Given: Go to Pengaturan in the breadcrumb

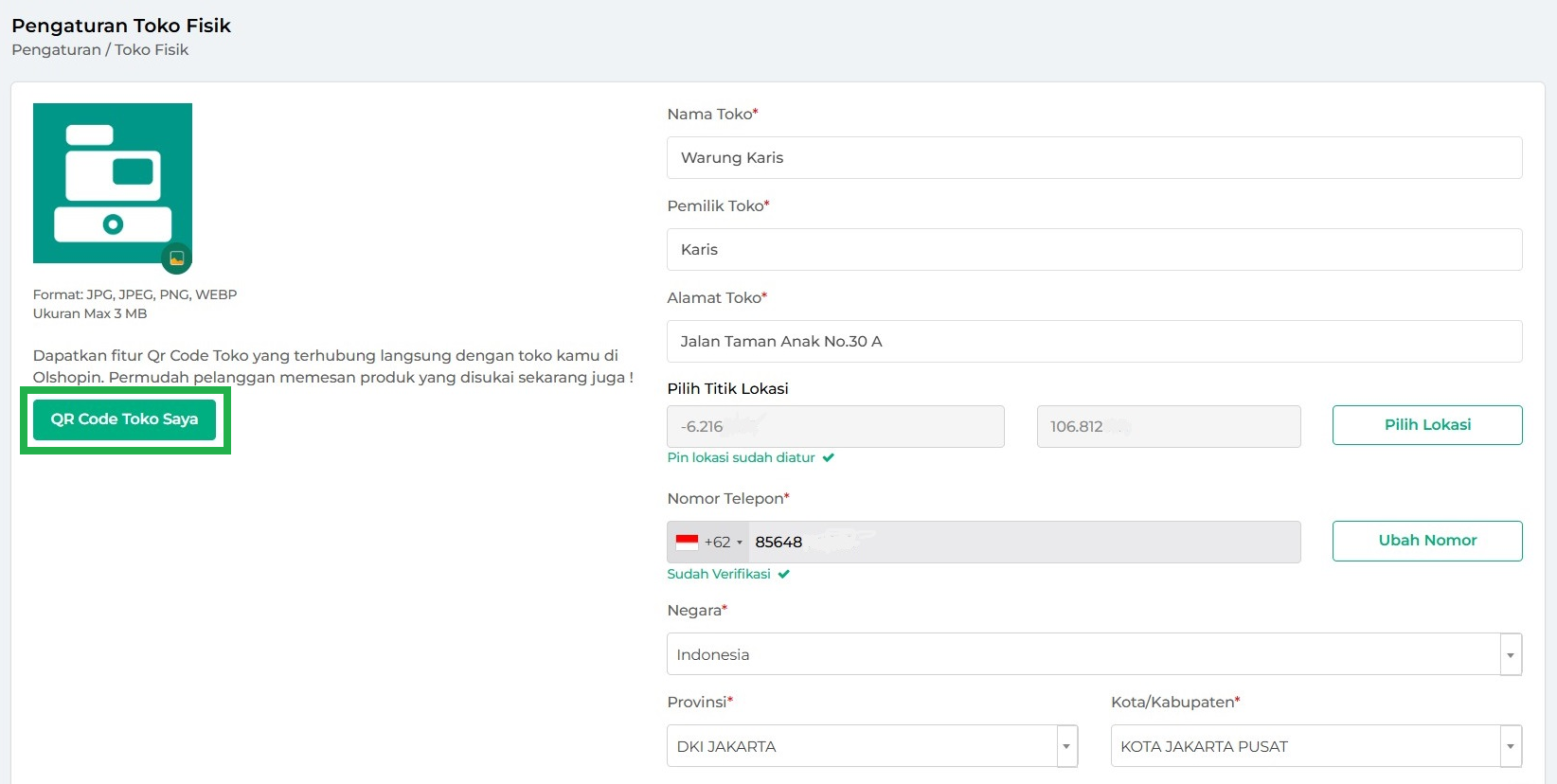Looking at the screenshot, I should pyautogui.click(x=56, y=49).
